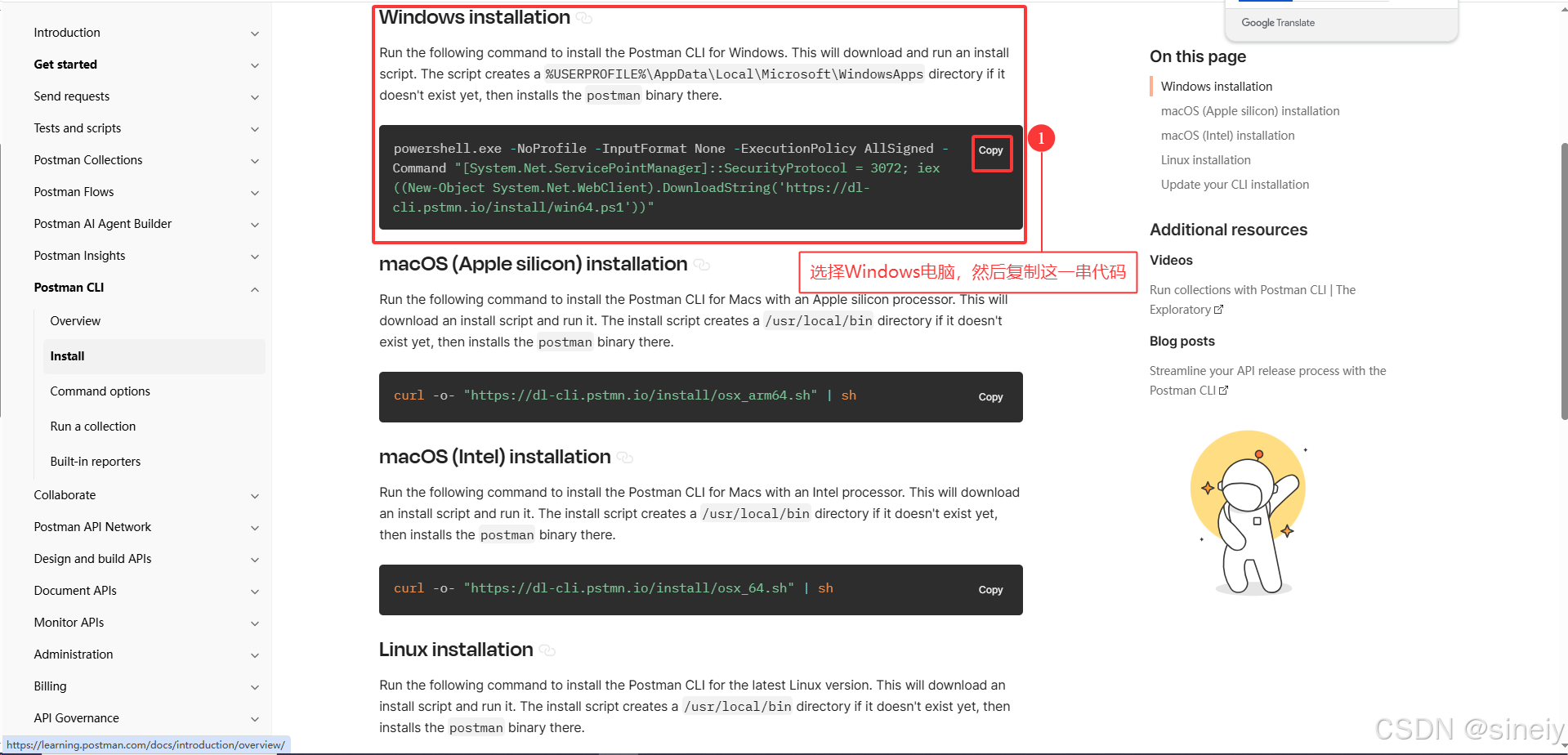Viewport: 1568px width, 755px height.
Task: Open the Overview page under Postman CLI
Action: pyautogui.click(x=75, y=321)
